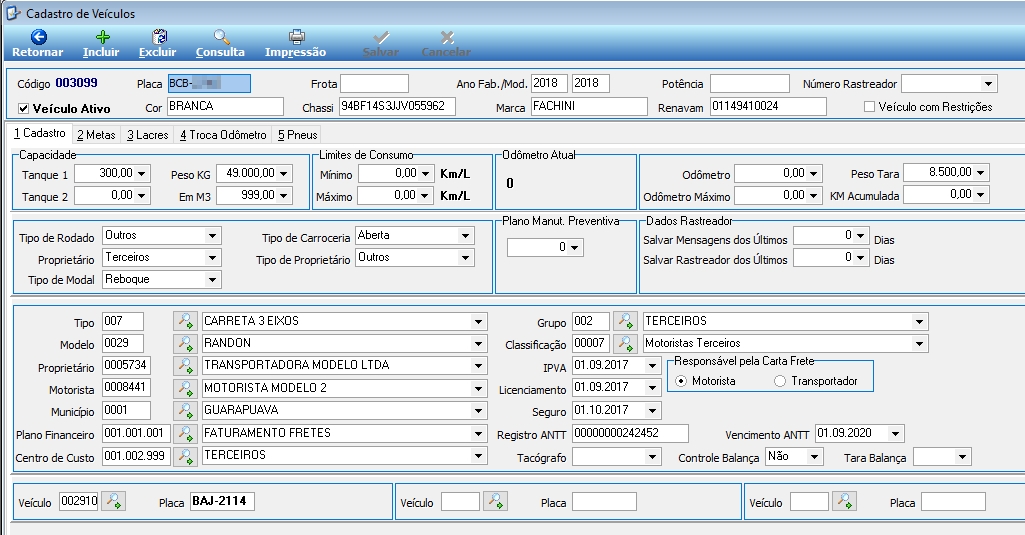Enable Veículo com Restrições checkbox
The width and height of the screenshot is (1025, 535).
pyautogui.click(x=869, y=107)
